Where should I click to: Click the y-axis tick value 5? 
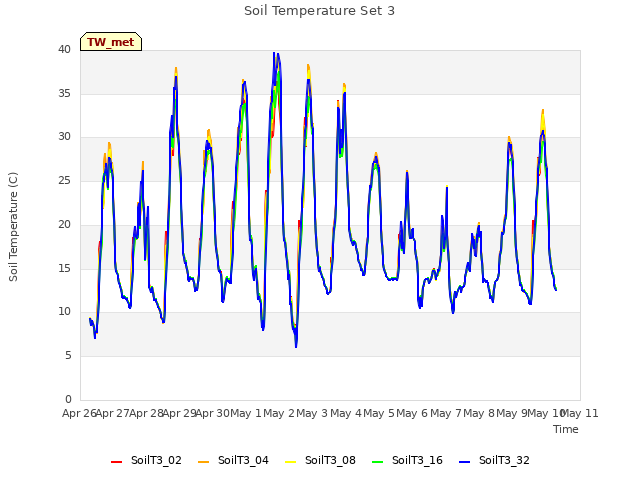tap(68, 356)
